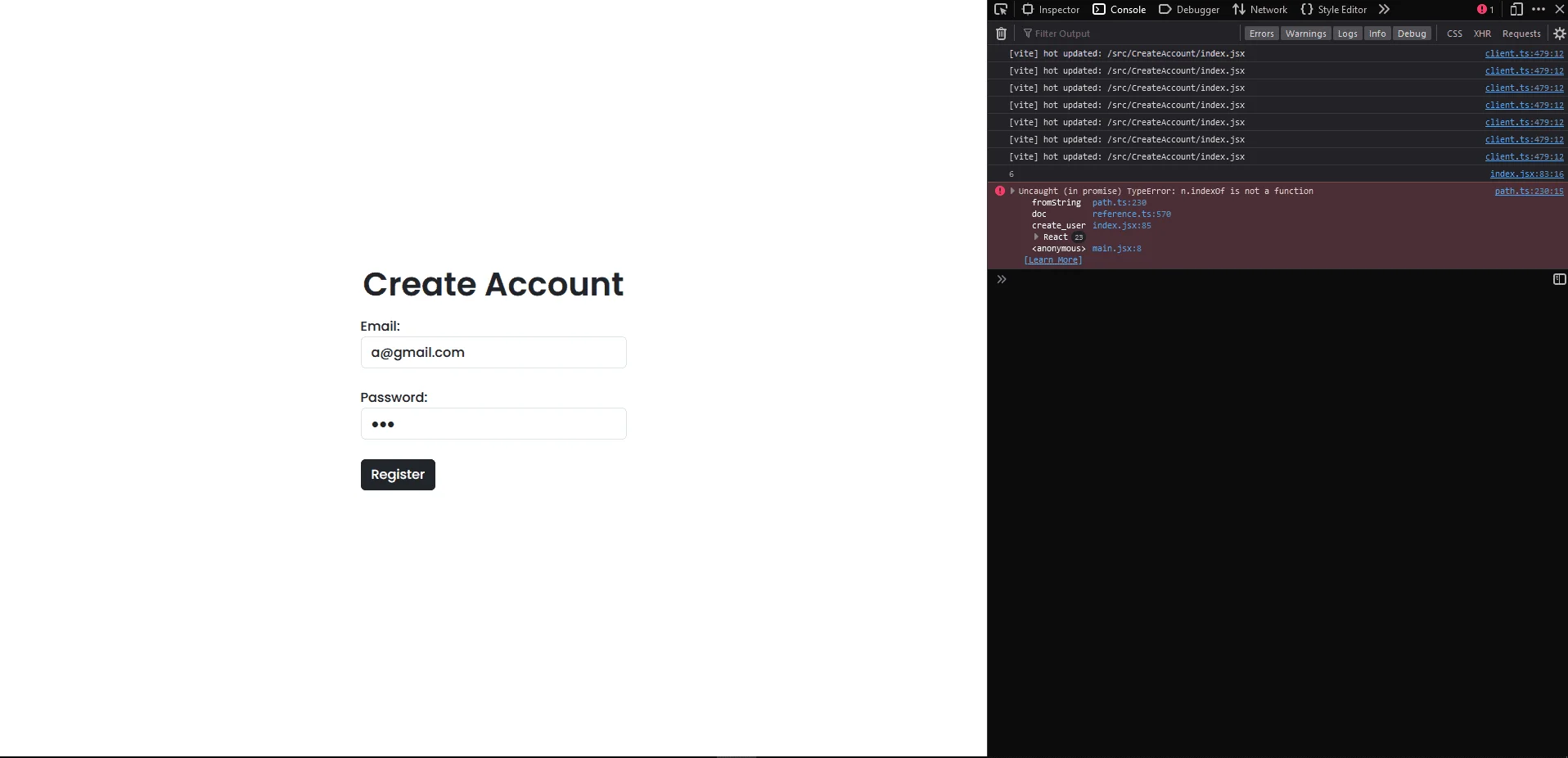Open the devtools three-dots customize menu
This screenshot has height=758, width=1568.
tap(1539, 10)
